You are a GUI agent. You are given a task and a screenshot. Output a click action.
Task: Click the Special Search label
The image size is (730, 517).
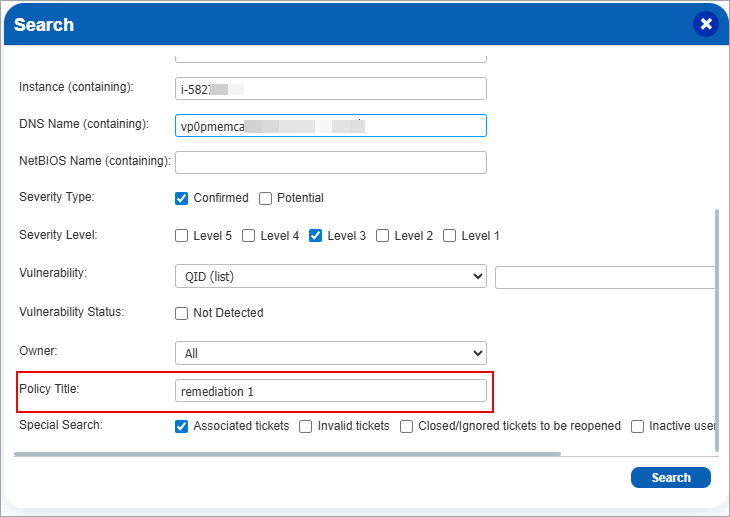pos(61,425)
